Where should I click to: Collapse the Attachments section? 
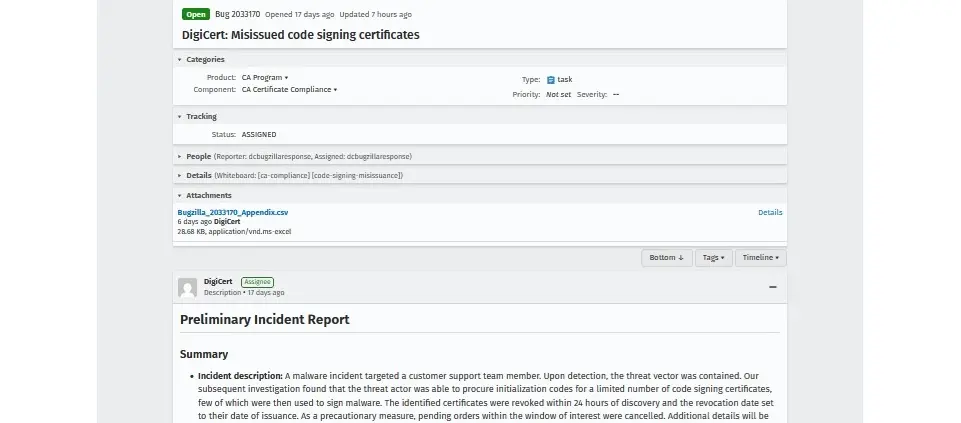coord(180,196)
